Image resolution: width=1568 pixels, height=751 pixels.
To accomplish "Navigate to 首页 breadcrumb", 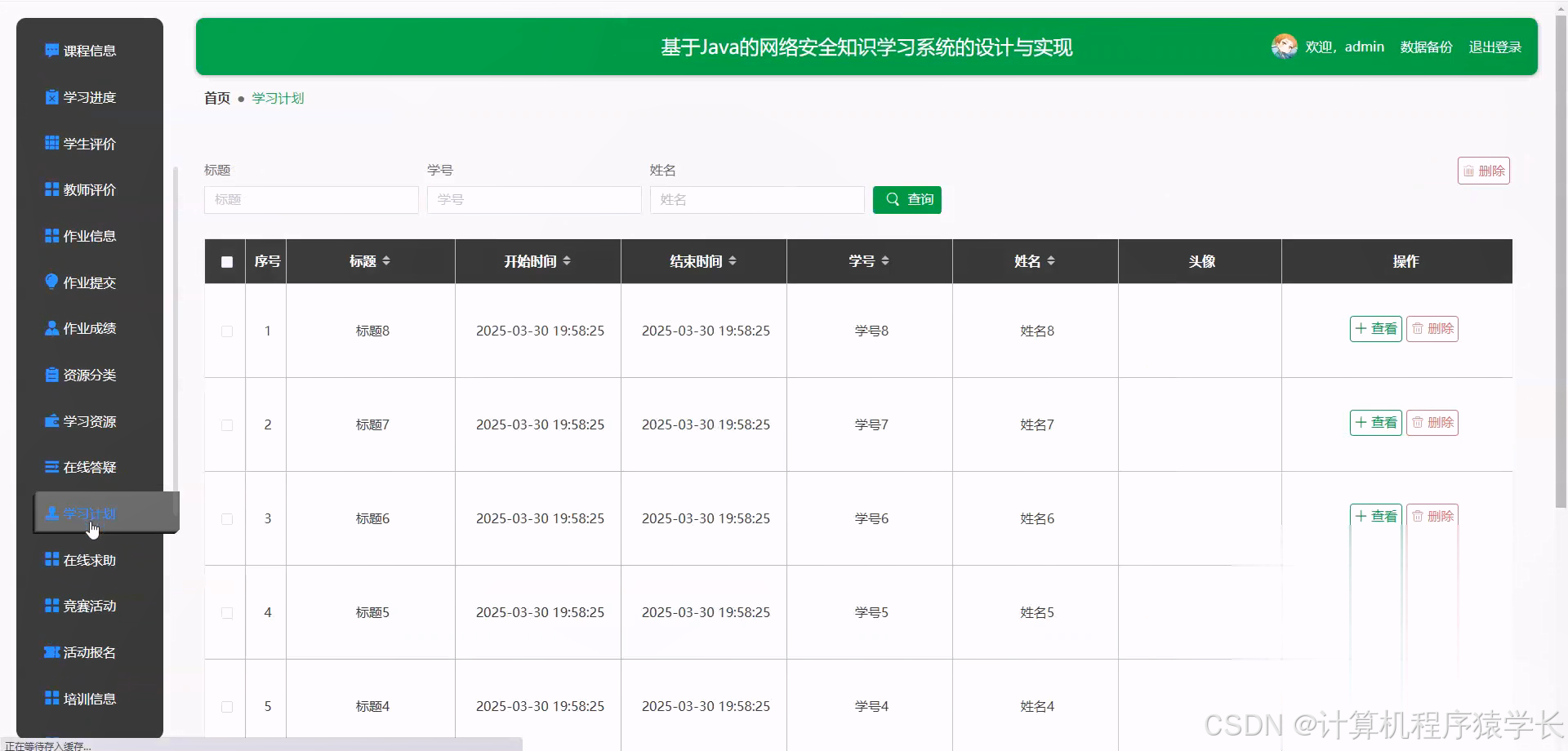I will point(216,98).
